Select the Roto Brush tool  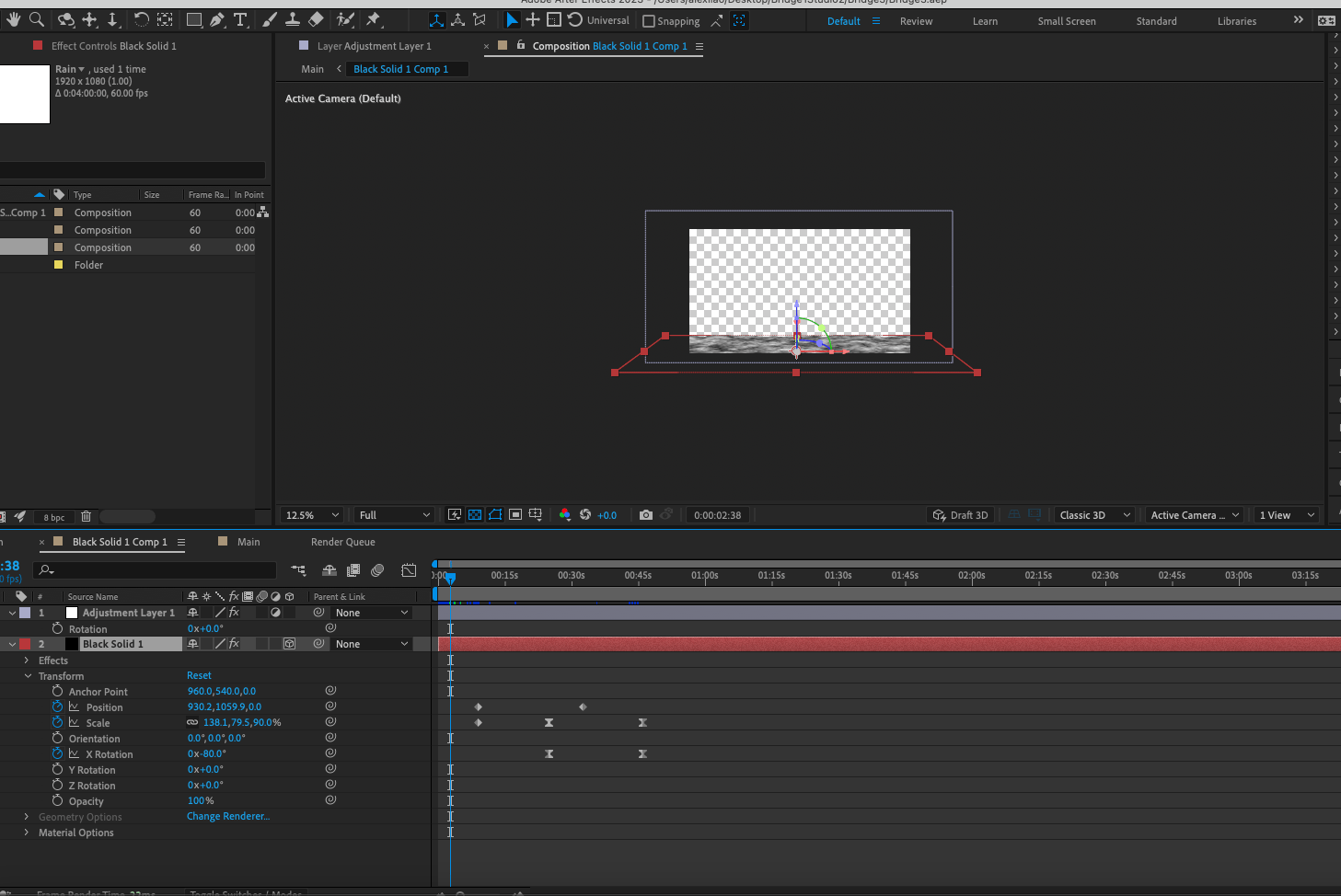(x=345, y=19)
